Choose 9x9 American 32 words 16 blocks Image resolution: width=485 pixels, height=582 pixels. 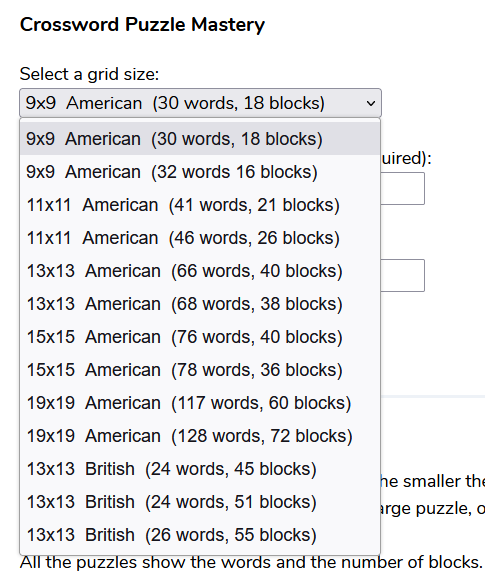click(200, 172)
